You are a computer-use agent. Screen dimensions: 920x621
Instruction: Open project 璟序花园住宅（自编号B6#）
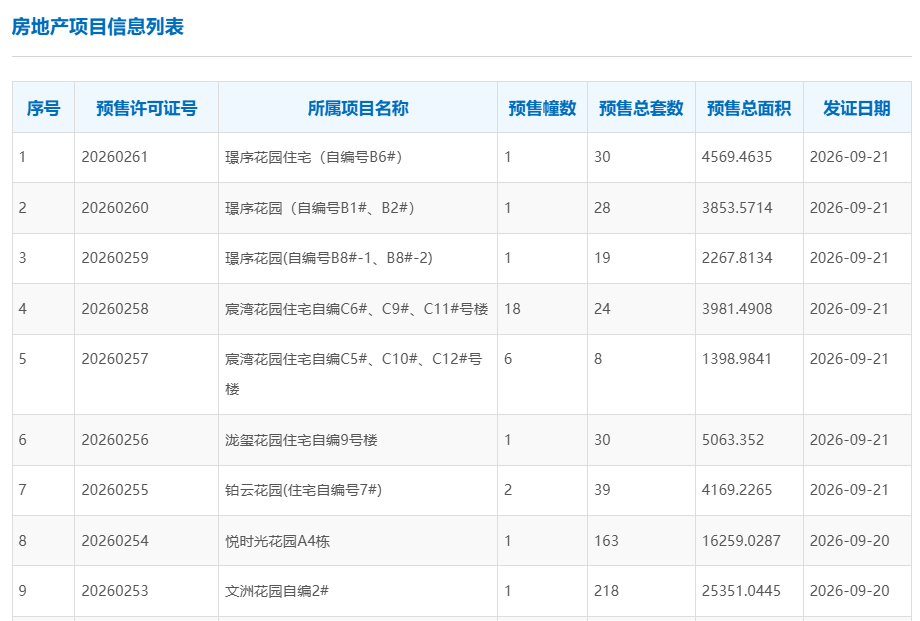click(313, 157)
